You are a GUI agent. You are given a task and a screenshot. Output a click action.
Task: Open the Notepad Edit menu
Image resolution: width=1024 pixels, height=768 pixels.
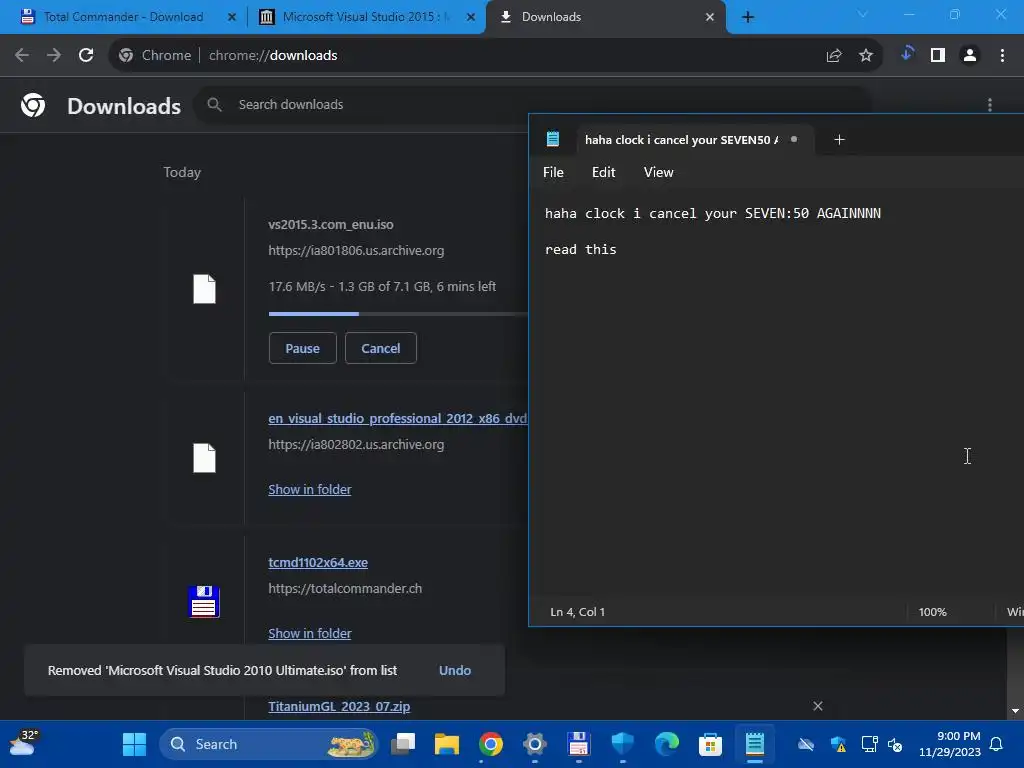pos(603,172)
